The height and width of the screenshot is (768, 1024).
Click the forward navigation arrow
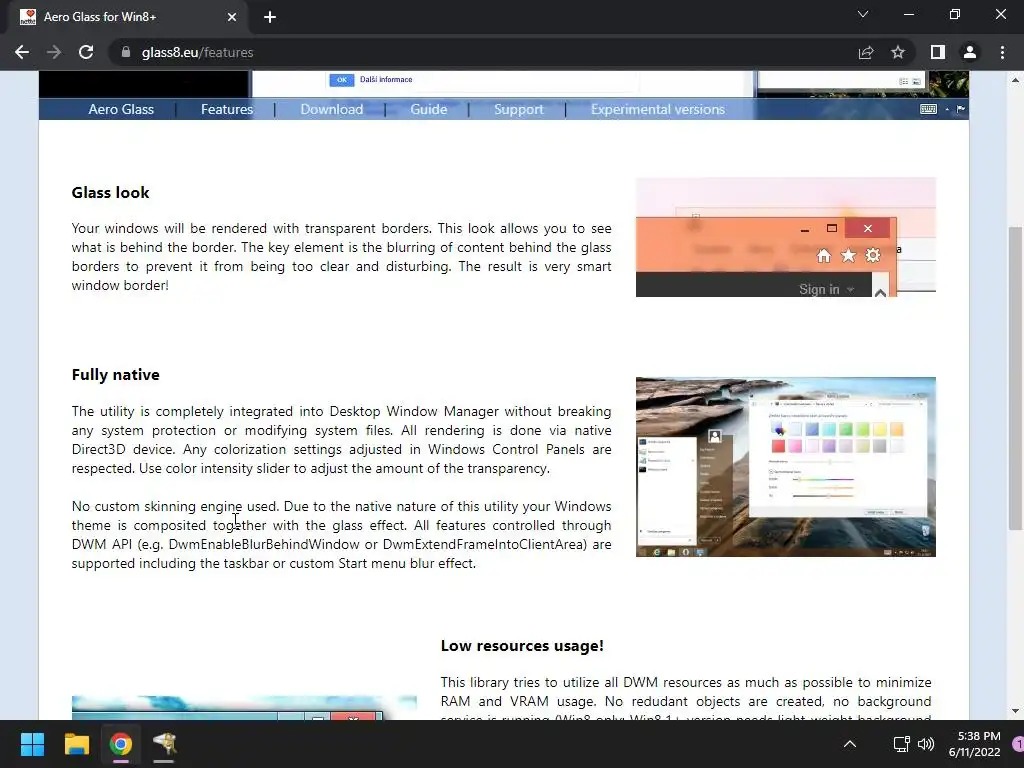pos(54,52)
